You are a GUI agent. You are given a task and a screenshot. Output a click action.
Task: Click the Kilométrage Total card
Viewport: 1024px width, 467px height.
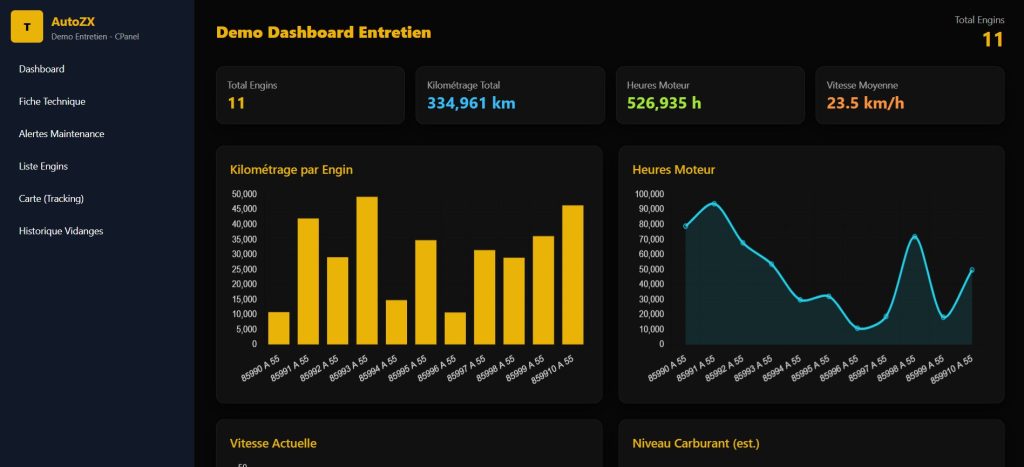coord(510,95)
